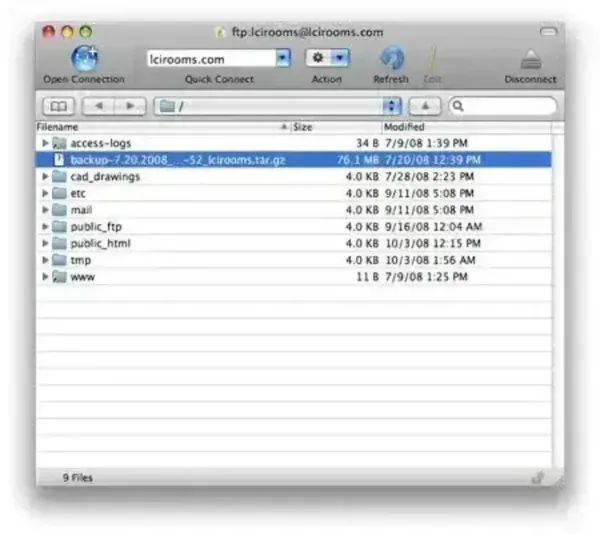Click the tmp folder name text

(x=81, y=261)
